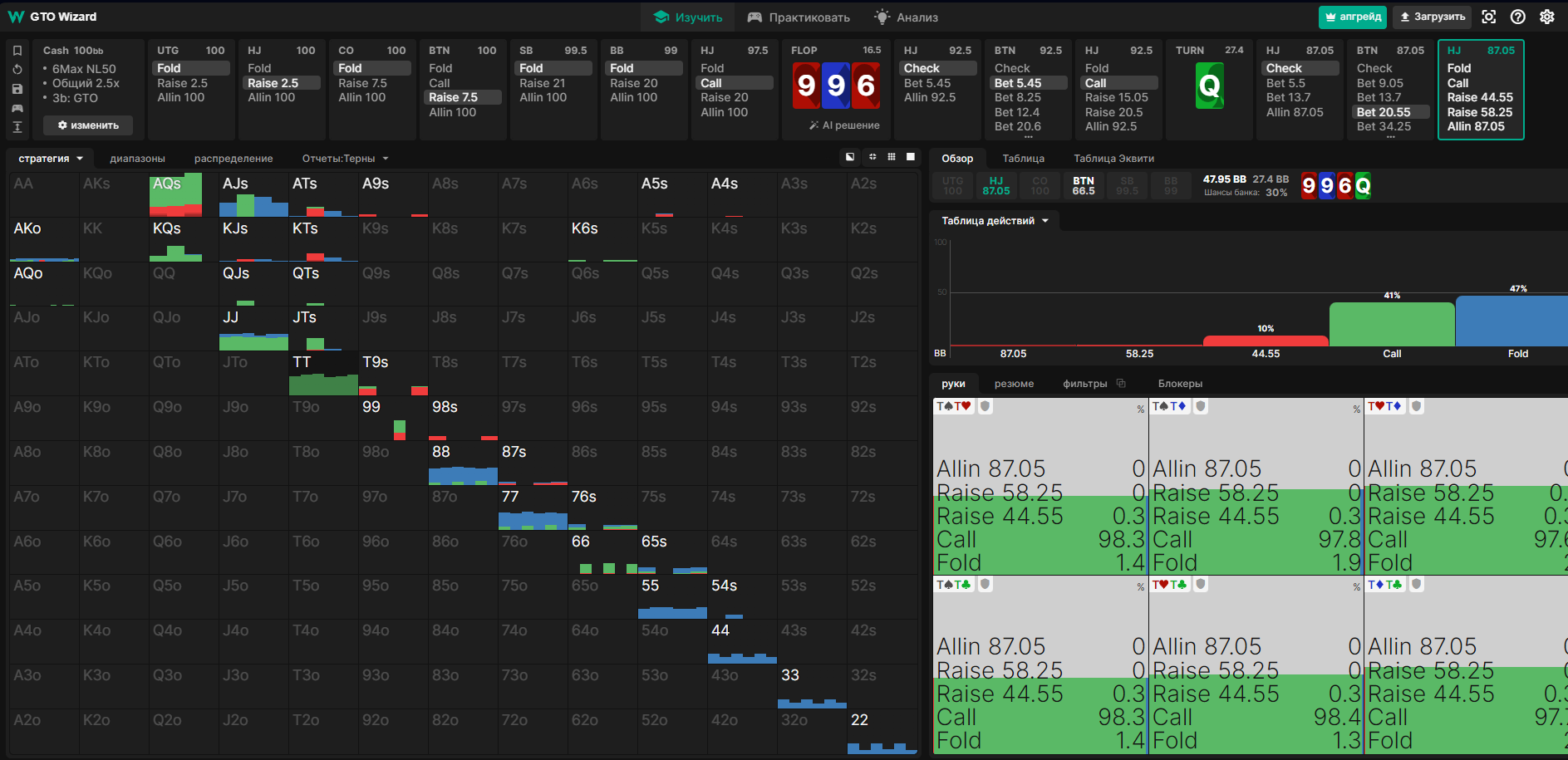Image resolution: width=1568 pixels, height=760 pixels.
Task: Click the vertical collapse arrows icon
Action: pyautogui.click(x=17, y=127)
